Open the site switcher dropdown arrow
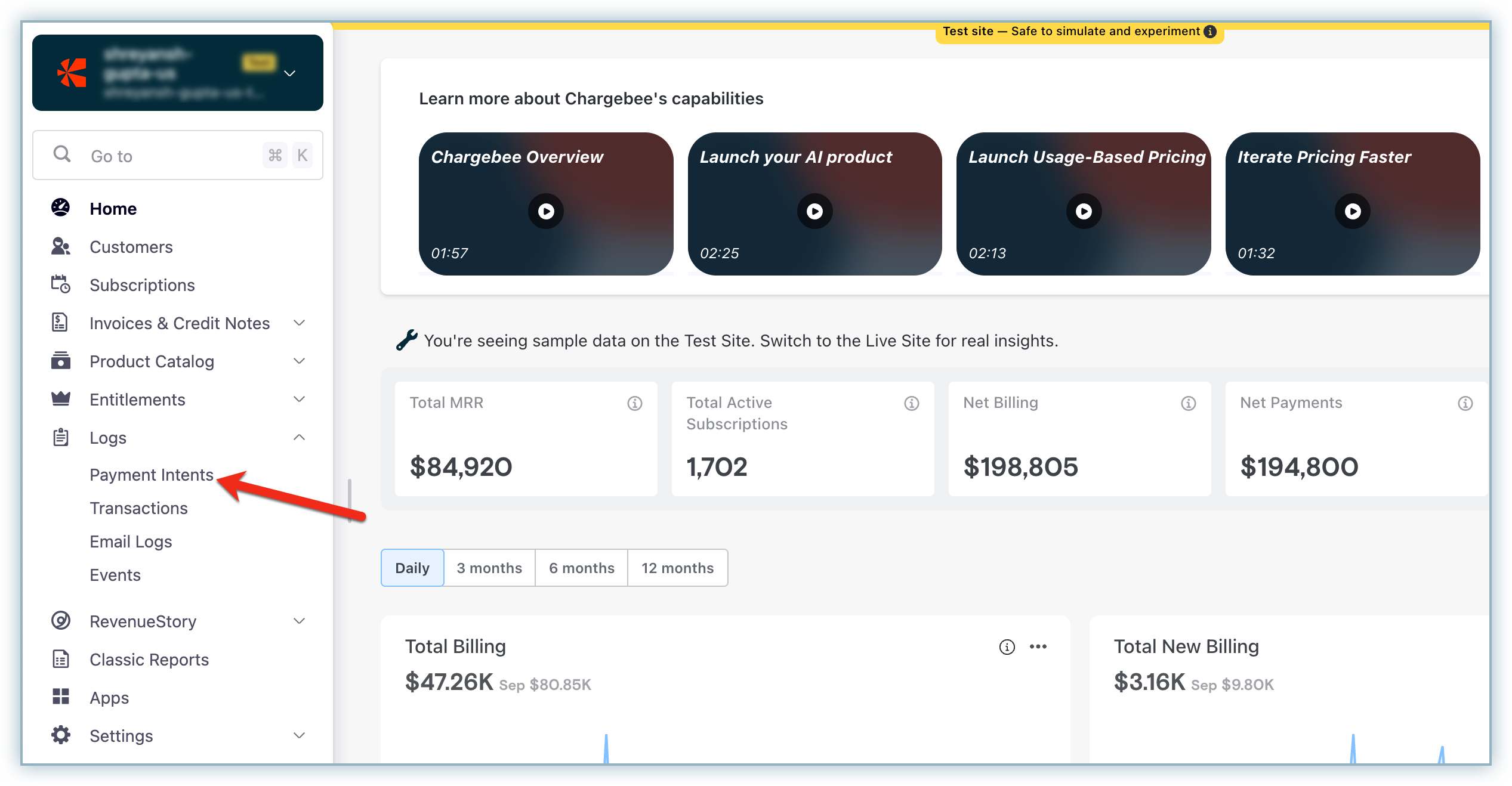 pos(289,73)
